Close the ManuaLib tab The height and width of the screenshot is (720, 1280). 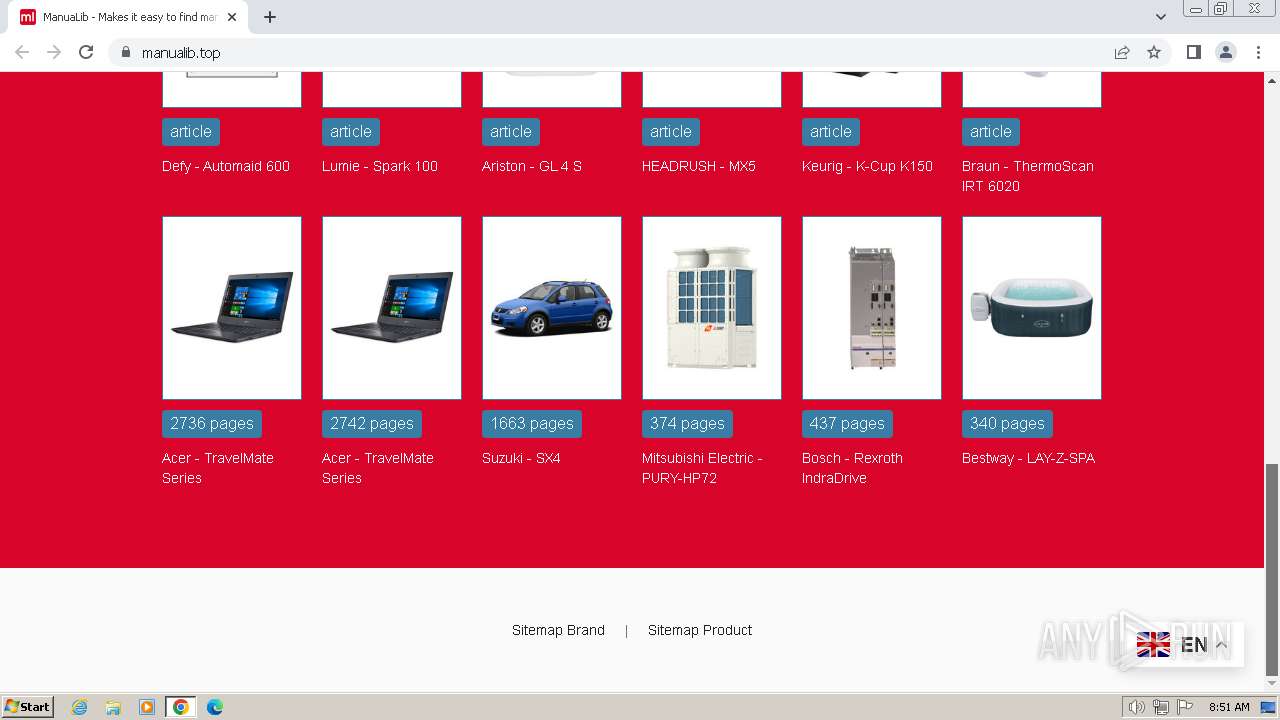coord(232,17)
